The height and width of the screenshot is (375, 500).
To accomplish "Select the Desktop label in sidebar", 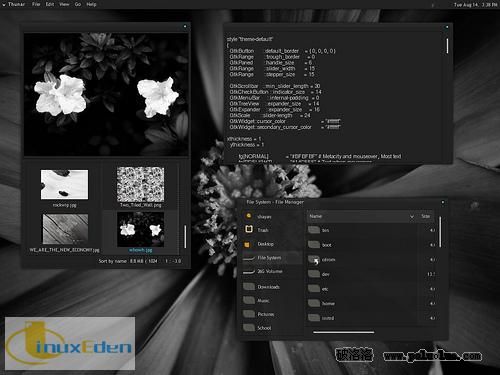I will 265,244.
